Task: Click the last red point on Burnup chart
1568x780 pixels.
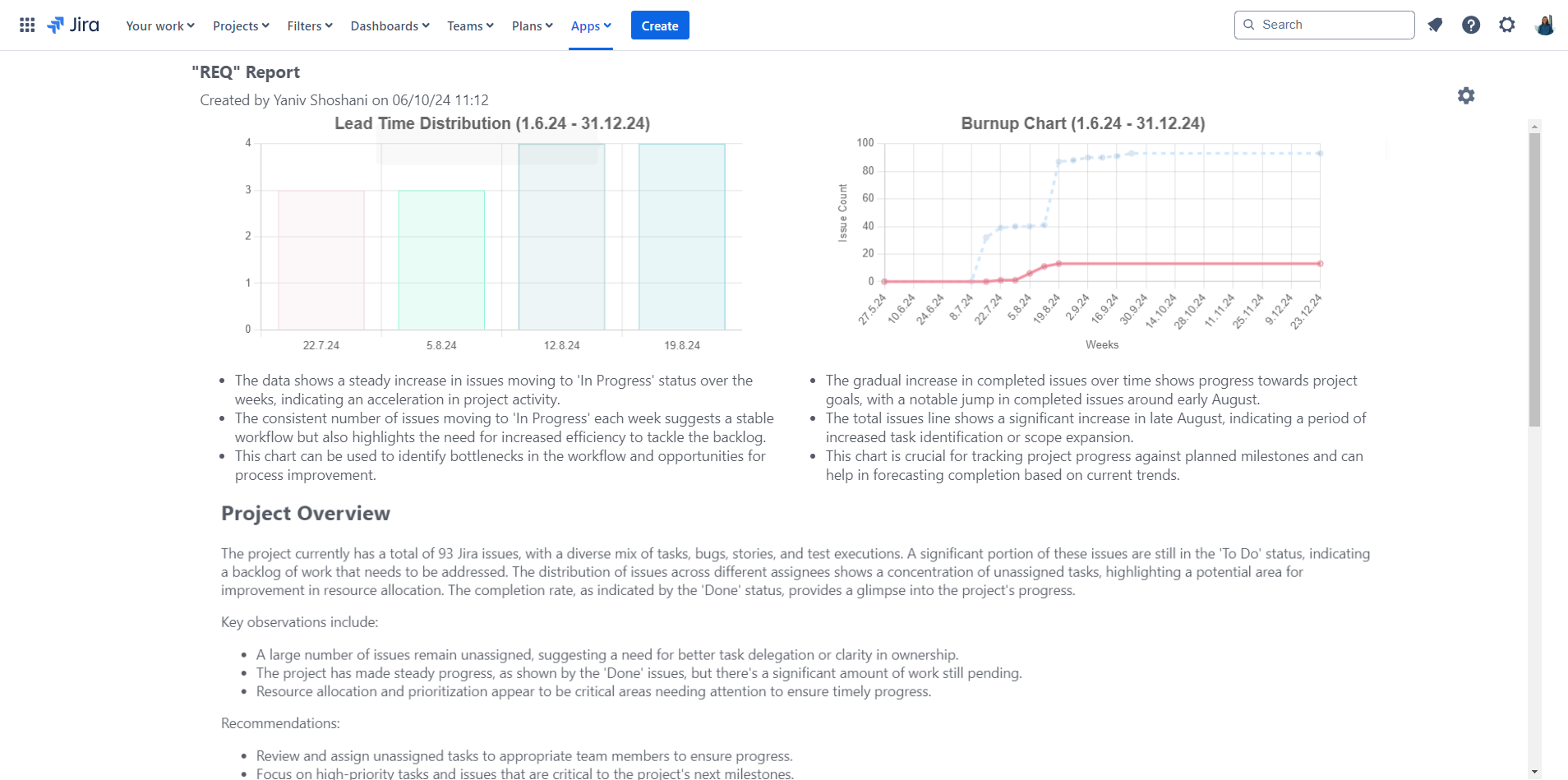Action: pos(1320,264)
